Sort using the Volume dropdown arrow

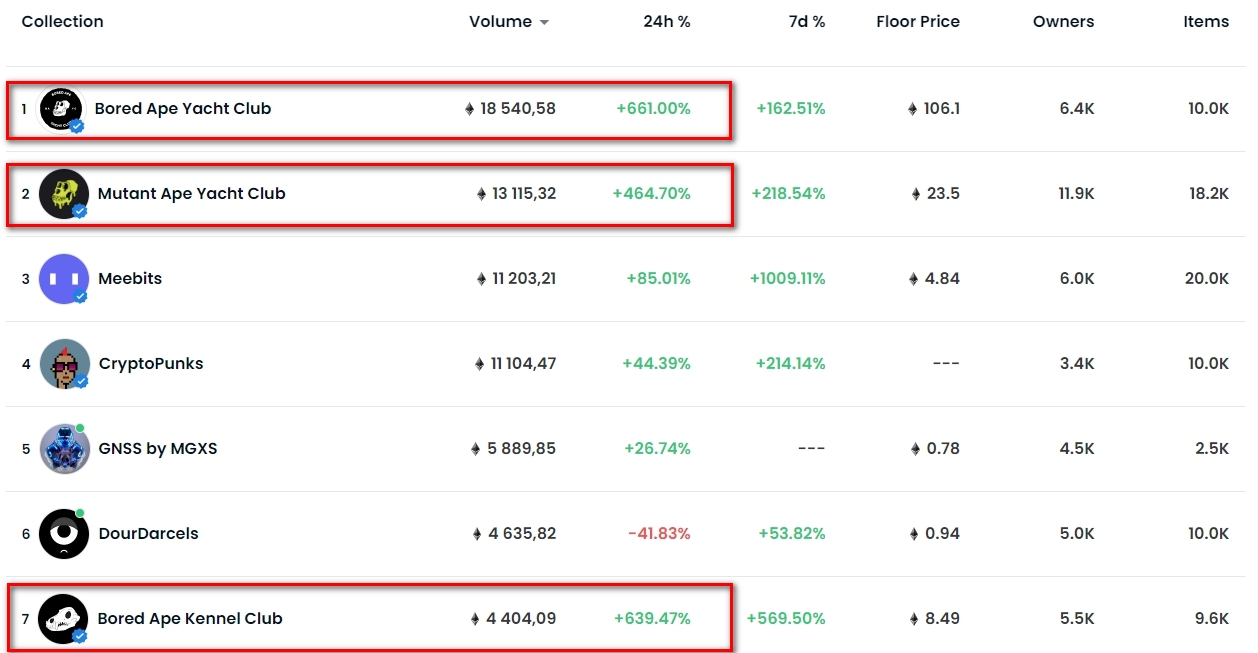click(544, 22)
